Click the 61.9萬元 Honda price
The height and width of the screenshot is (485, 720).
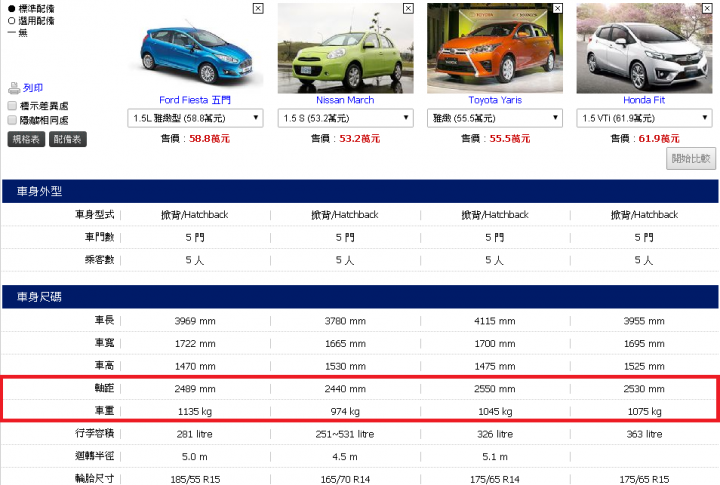tap(659, 138)
